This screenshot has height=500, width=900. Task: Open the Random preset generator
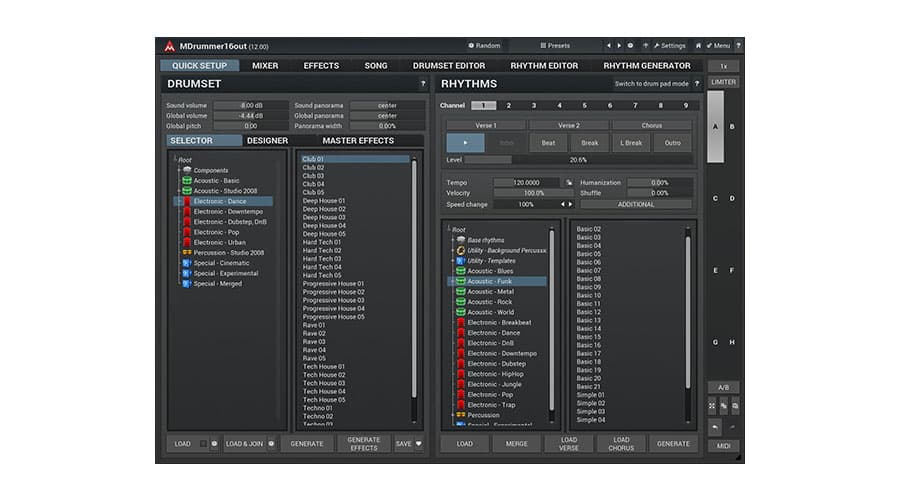click(484, 45)
